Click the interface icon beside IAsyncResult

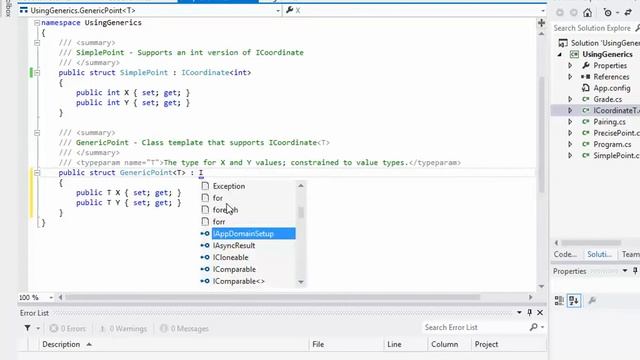click(x=205, y=245)
